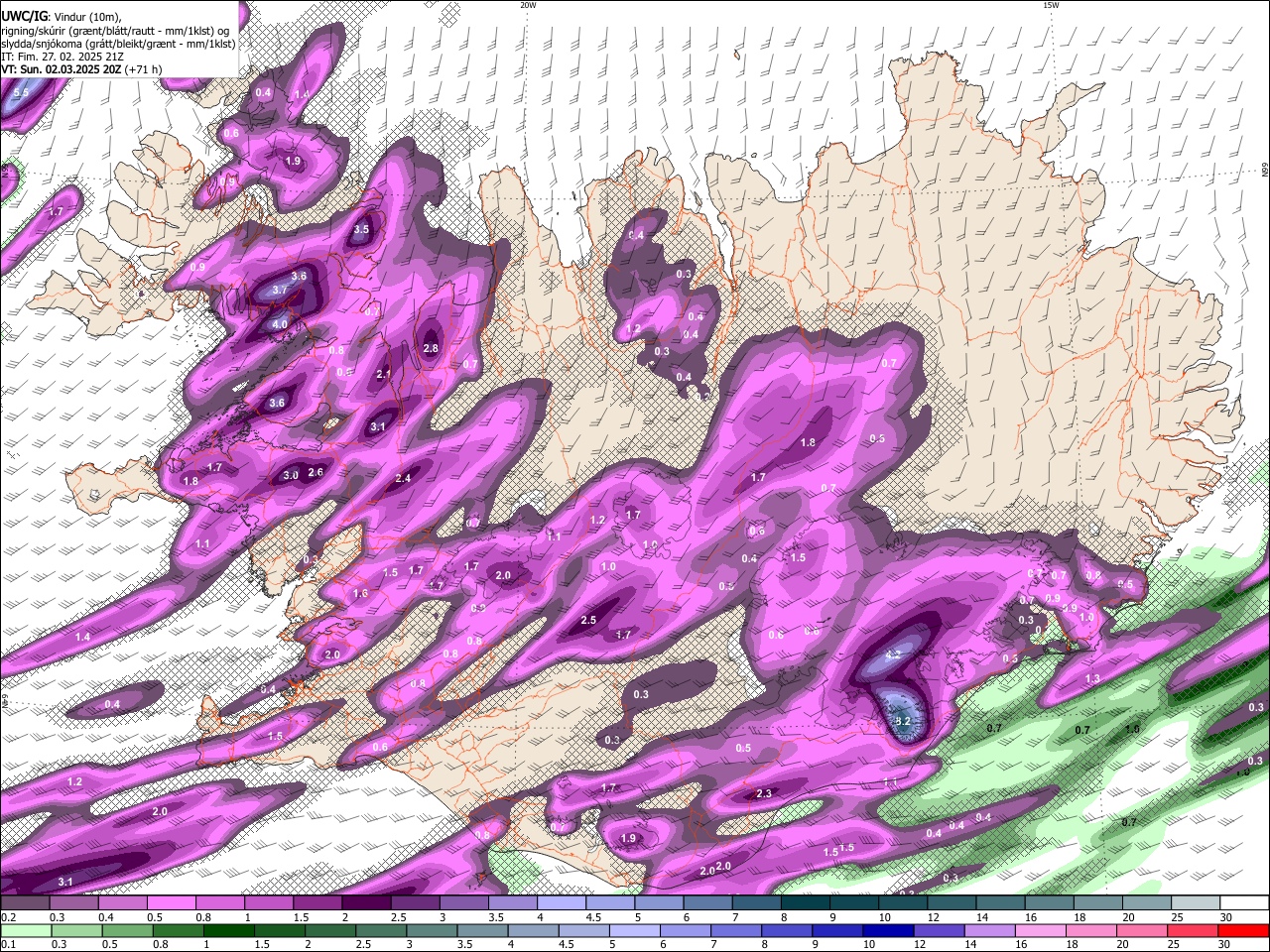Screen dimensions: 1270x952
Task: Click the palest green 0.1 legend swatch
Action: 25,930
